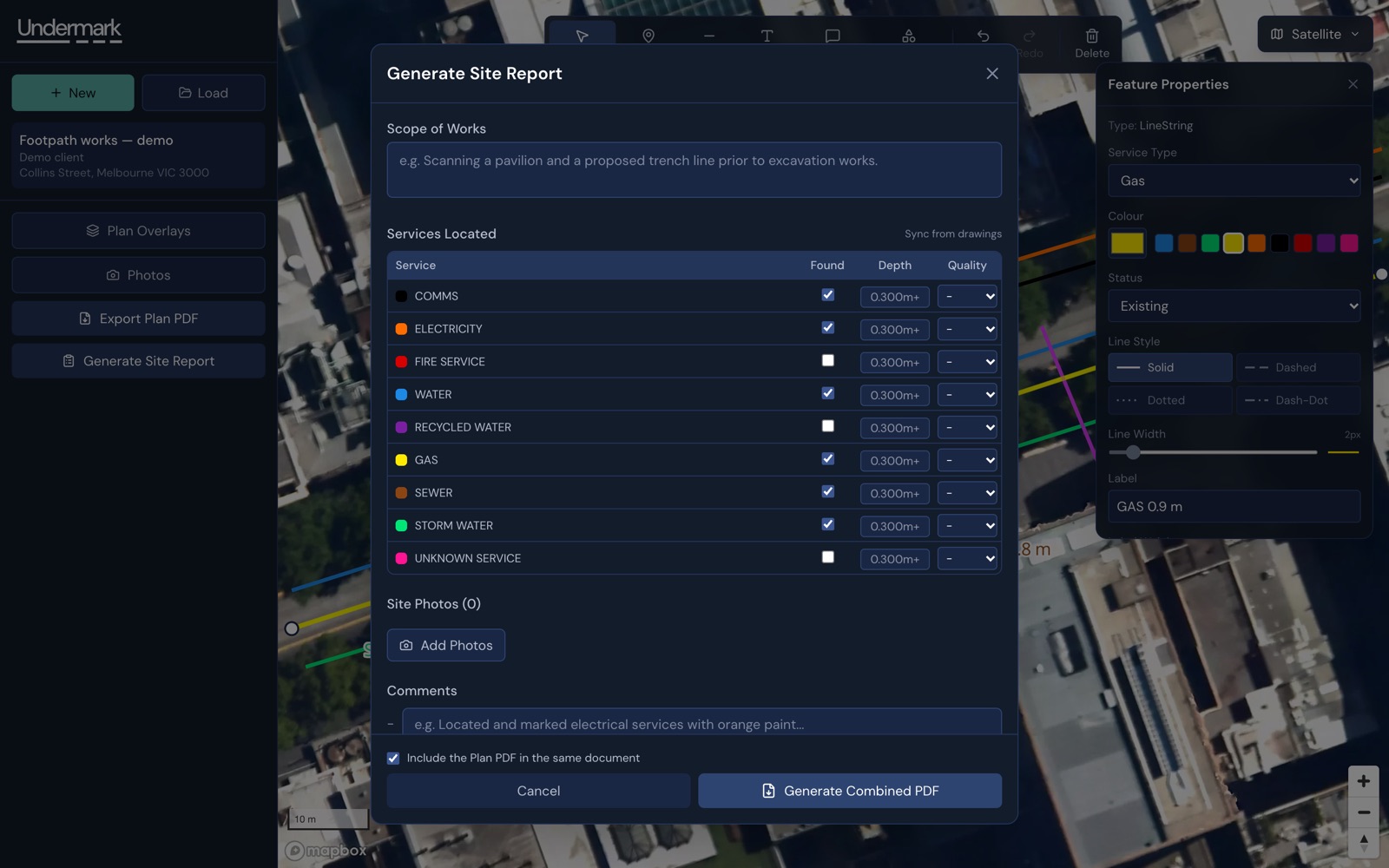Toggle Found checkbox for GAS
The image size is (1389, 868).
tap(828, 458)
